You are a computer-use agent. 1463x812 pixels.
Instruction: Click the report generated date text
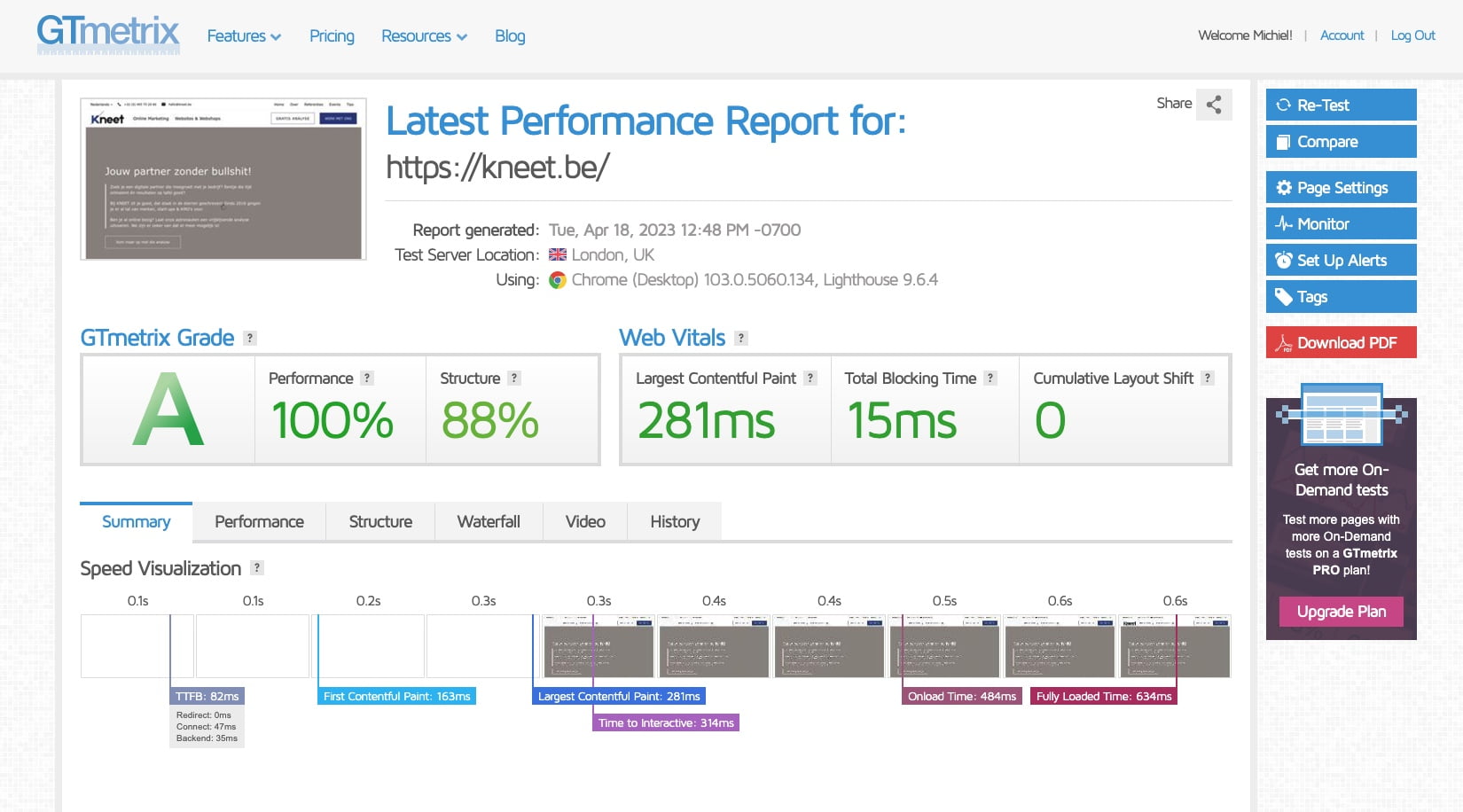[675, 230]
